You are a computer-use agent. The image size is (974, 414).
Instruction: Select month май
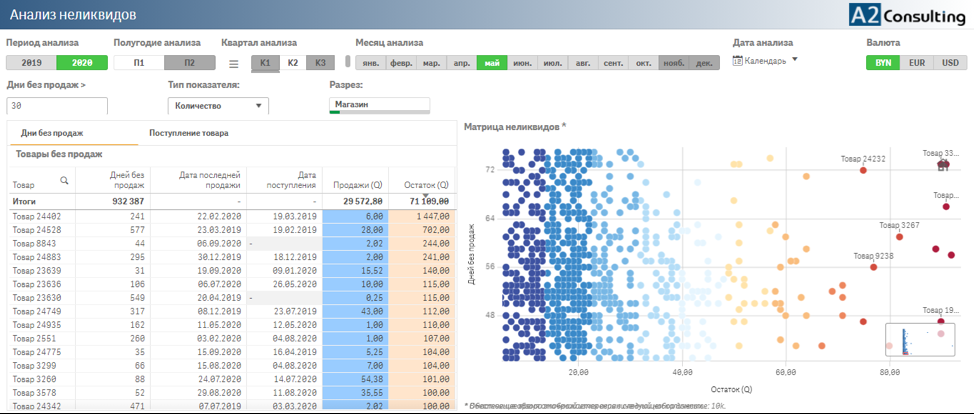pyautogui.click(x=492, y=63)
